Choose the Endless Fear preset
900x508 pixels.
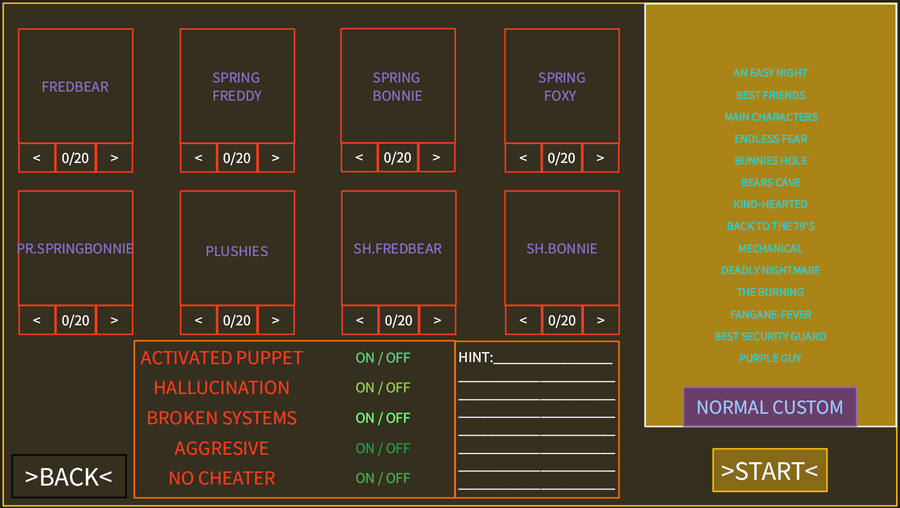click(x=770, y=138)
